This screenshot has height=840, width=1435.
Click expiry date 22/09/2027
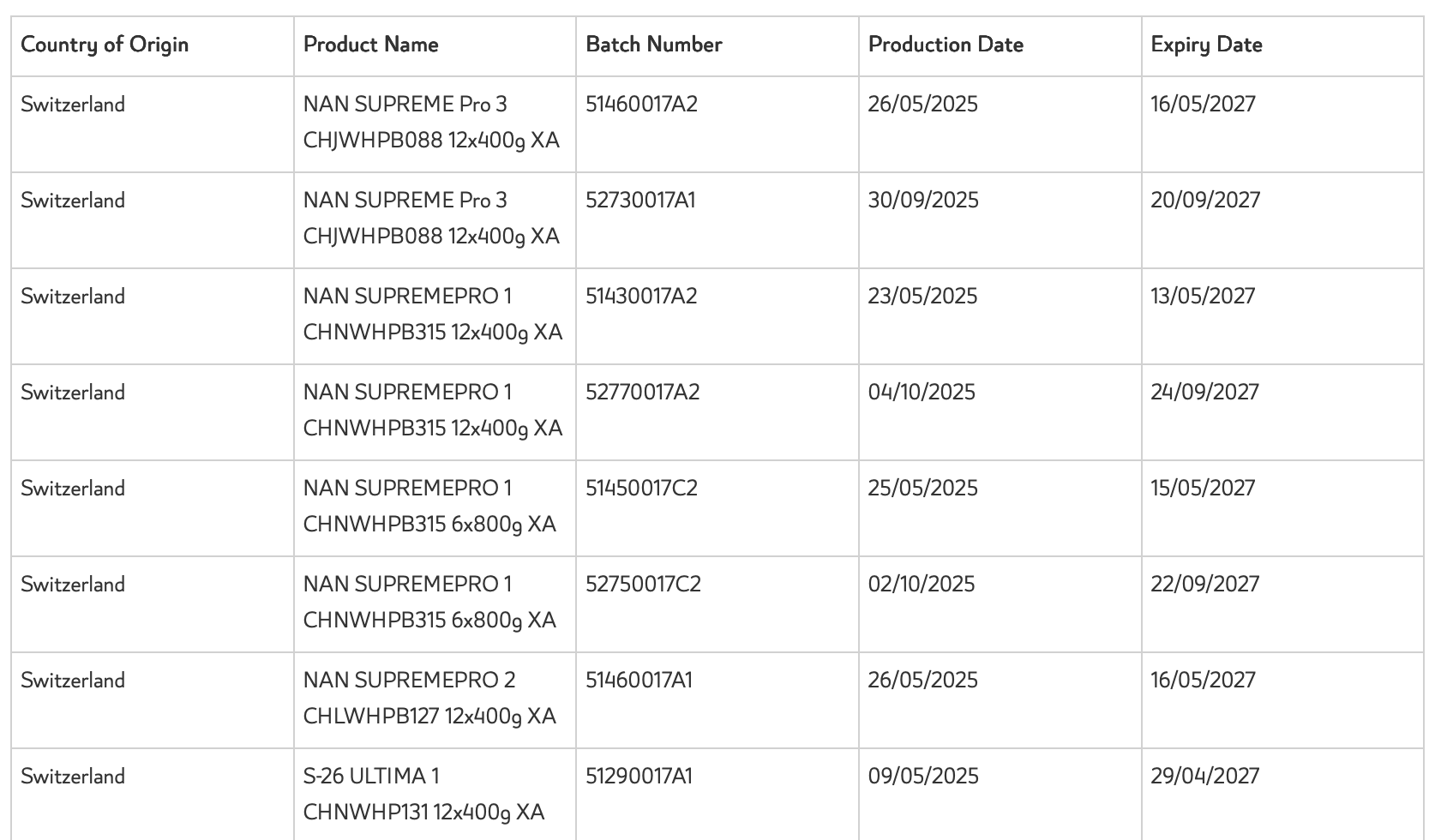click(x=1204, y=585)
